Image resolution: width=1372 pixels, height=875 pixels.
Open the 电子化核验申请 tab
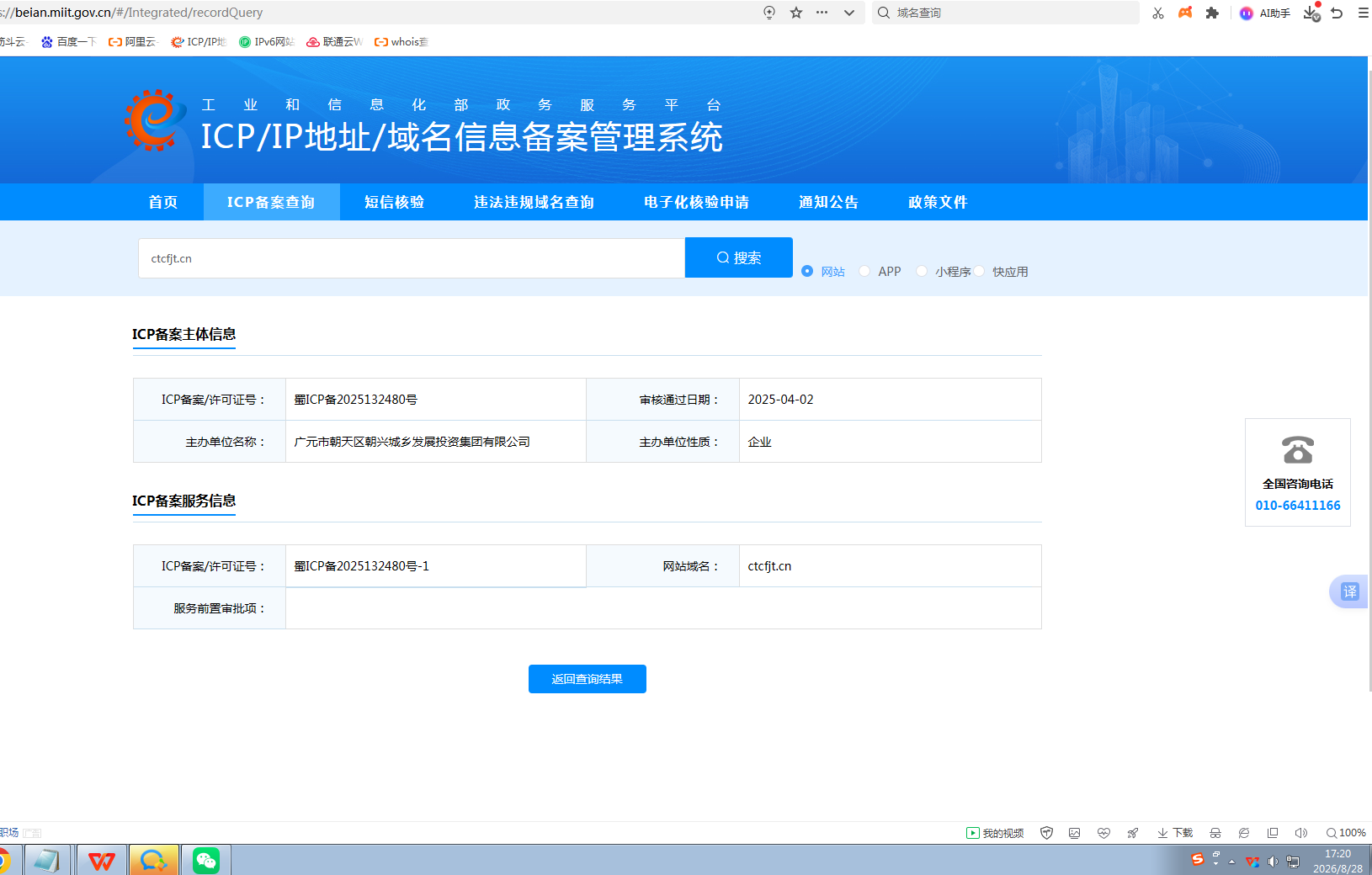pos(697,202)
